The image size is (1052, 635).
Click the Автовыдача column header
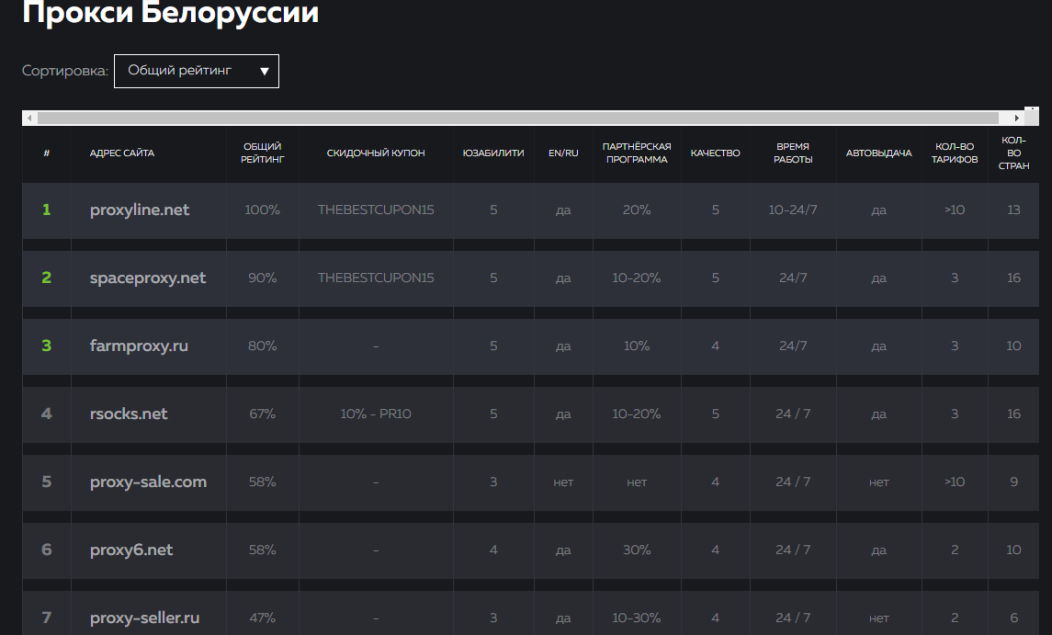tap(878, 153)
